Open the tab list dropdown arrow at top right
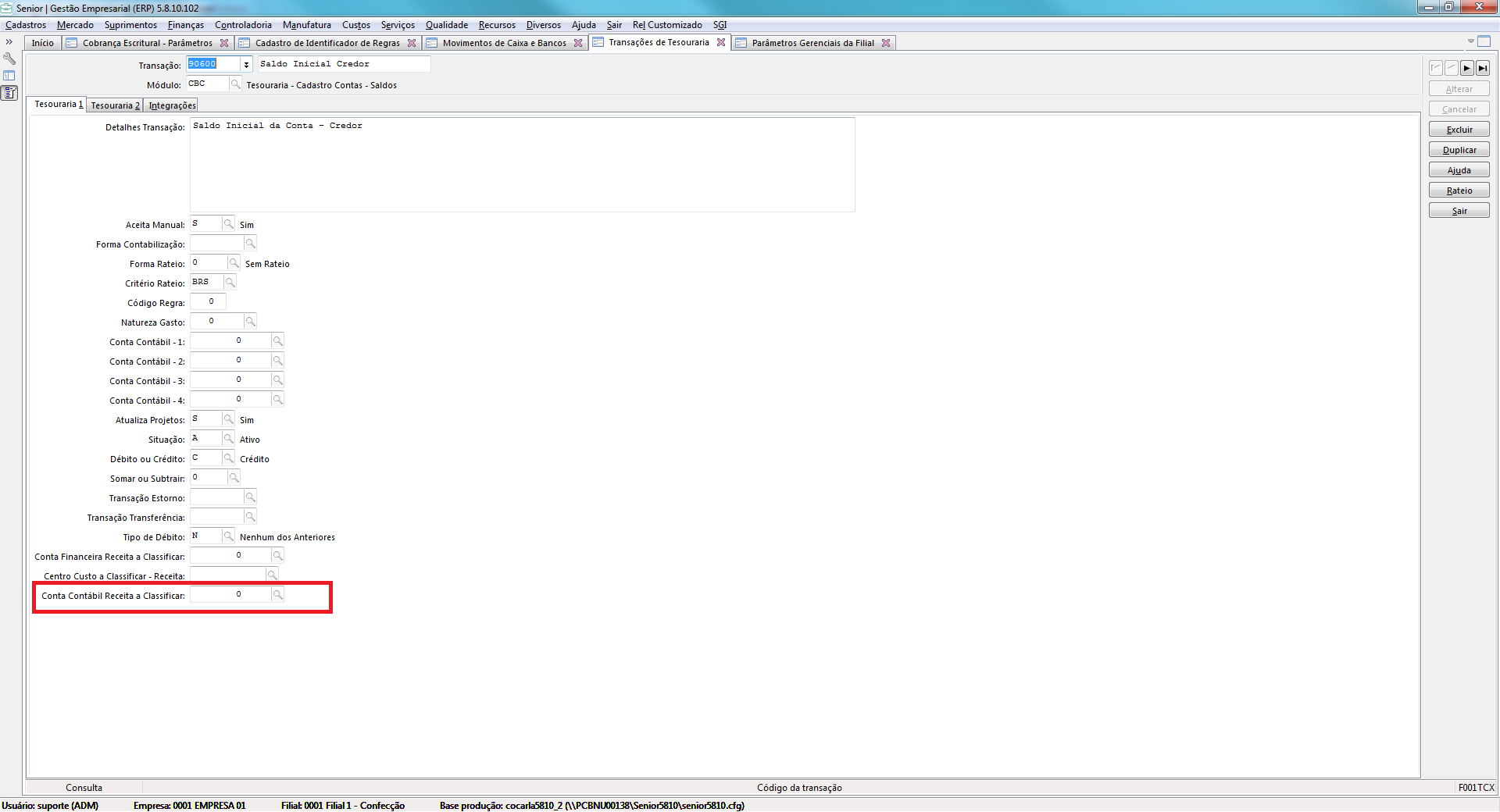 [1470, 41]
